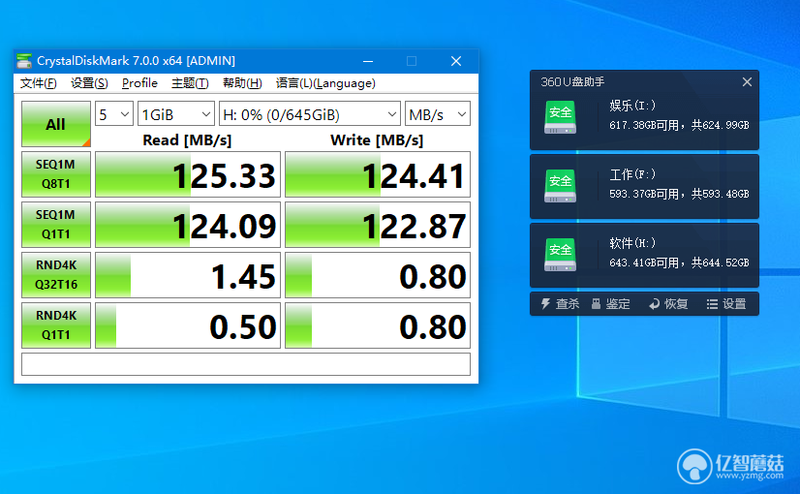Screen dimensions: 800x494
Task: Click the Read [MB/s] column header
Action: click(187, 140)
